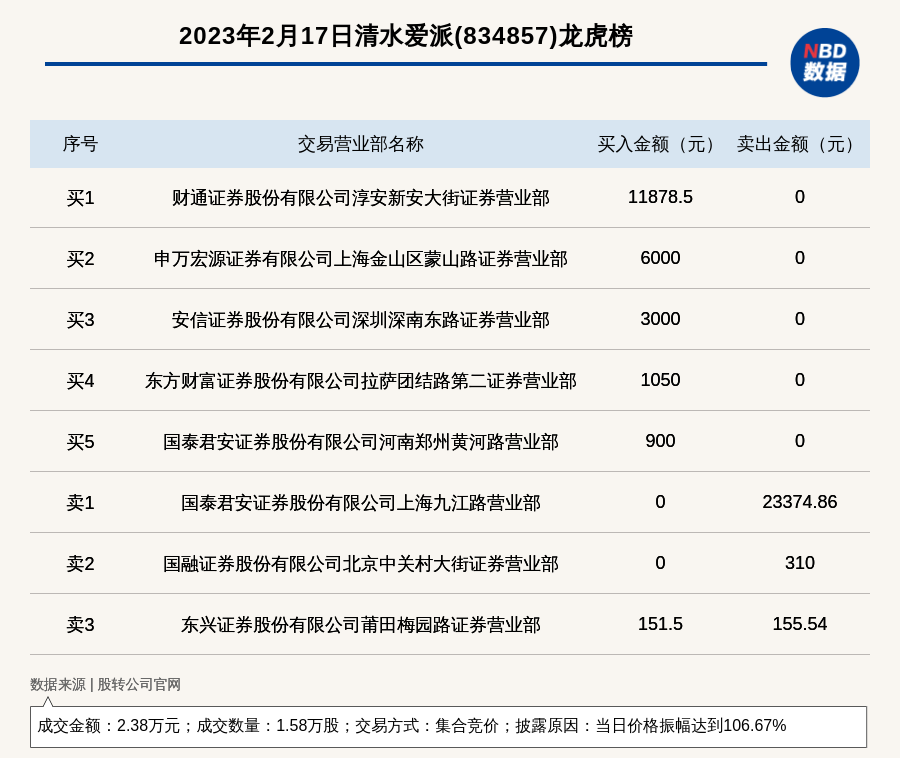Click the buy amount 1050
900x758 pixels.
pyautogui.click(x=660, y=380)
